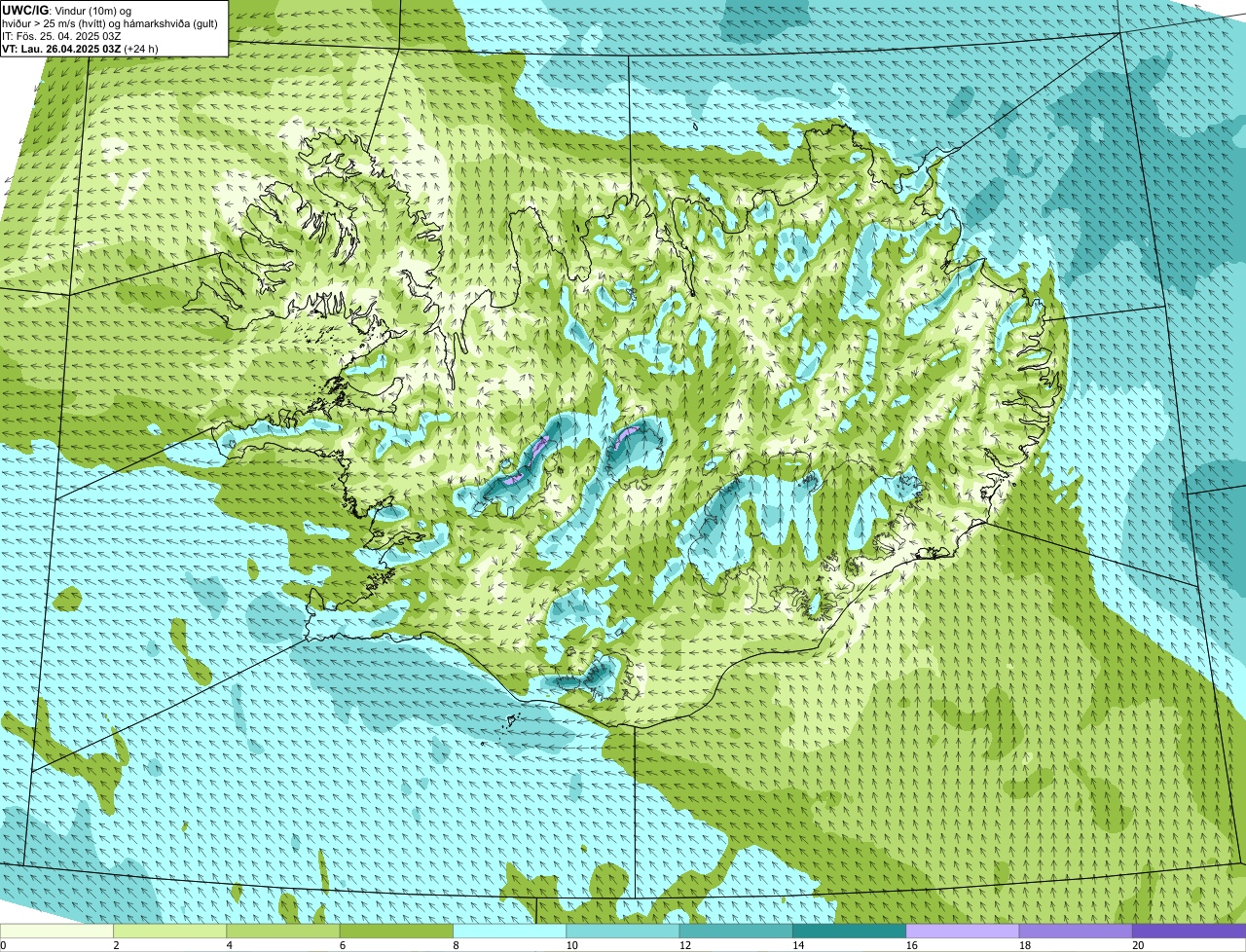Choose the 10–12 m/s turquoise legend swatch
Screen dimensions: 1246x952
click(622, 931)
